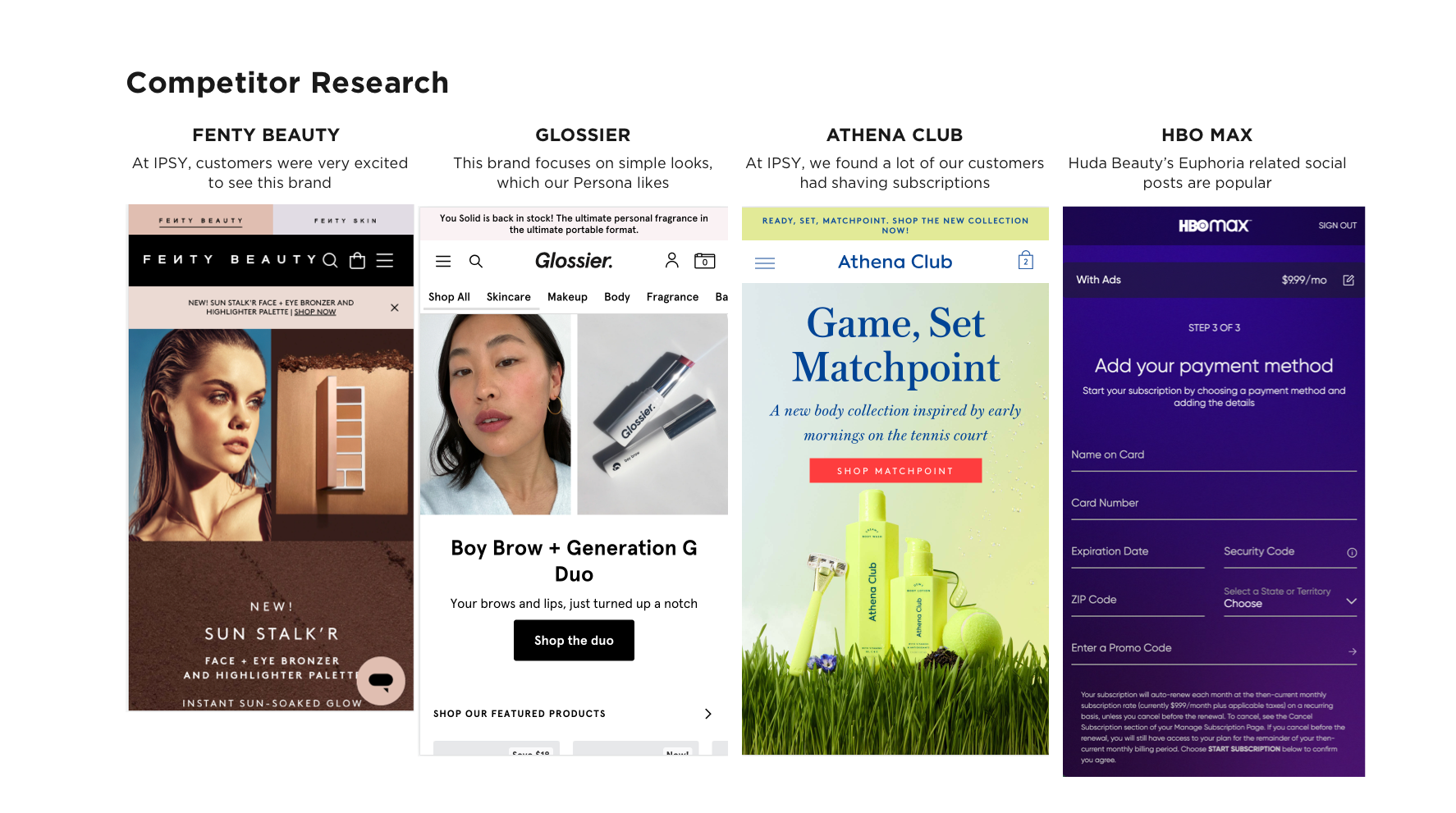The height and width of the screenshot is (813, 1456).
Task: Submit promo code arrow
Action: tap(1352, 651)
